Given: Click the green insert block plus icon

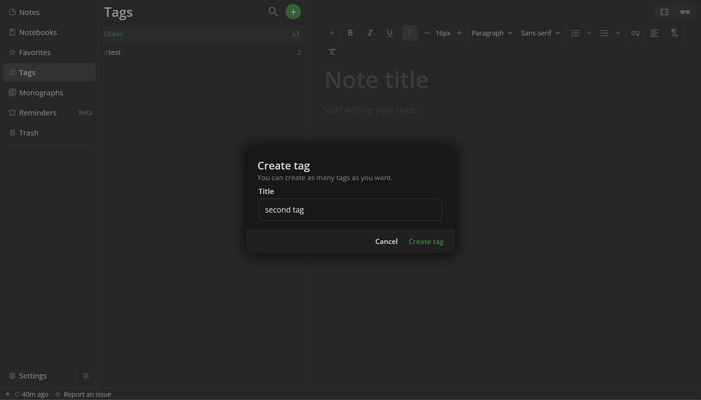Looking at the screenshot, I should pyautogui.click(x=331, y=33).
